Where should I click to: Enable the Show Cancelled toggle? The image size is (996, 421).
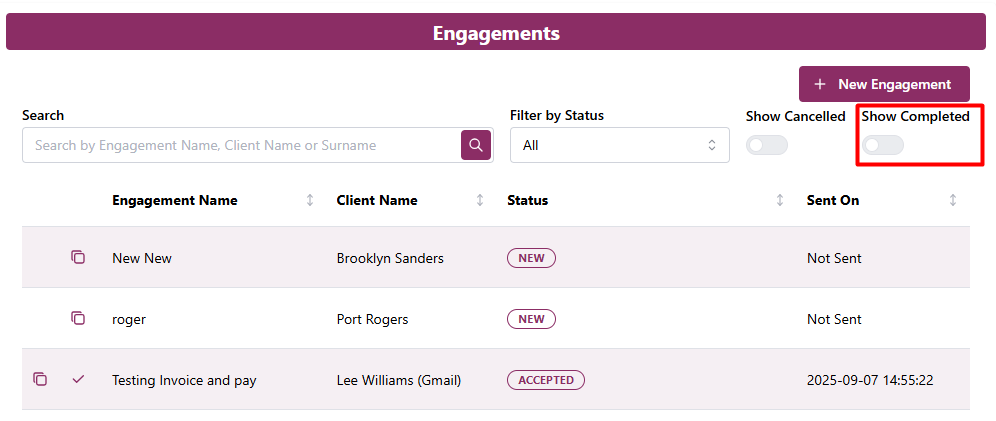tap(768, 145)
